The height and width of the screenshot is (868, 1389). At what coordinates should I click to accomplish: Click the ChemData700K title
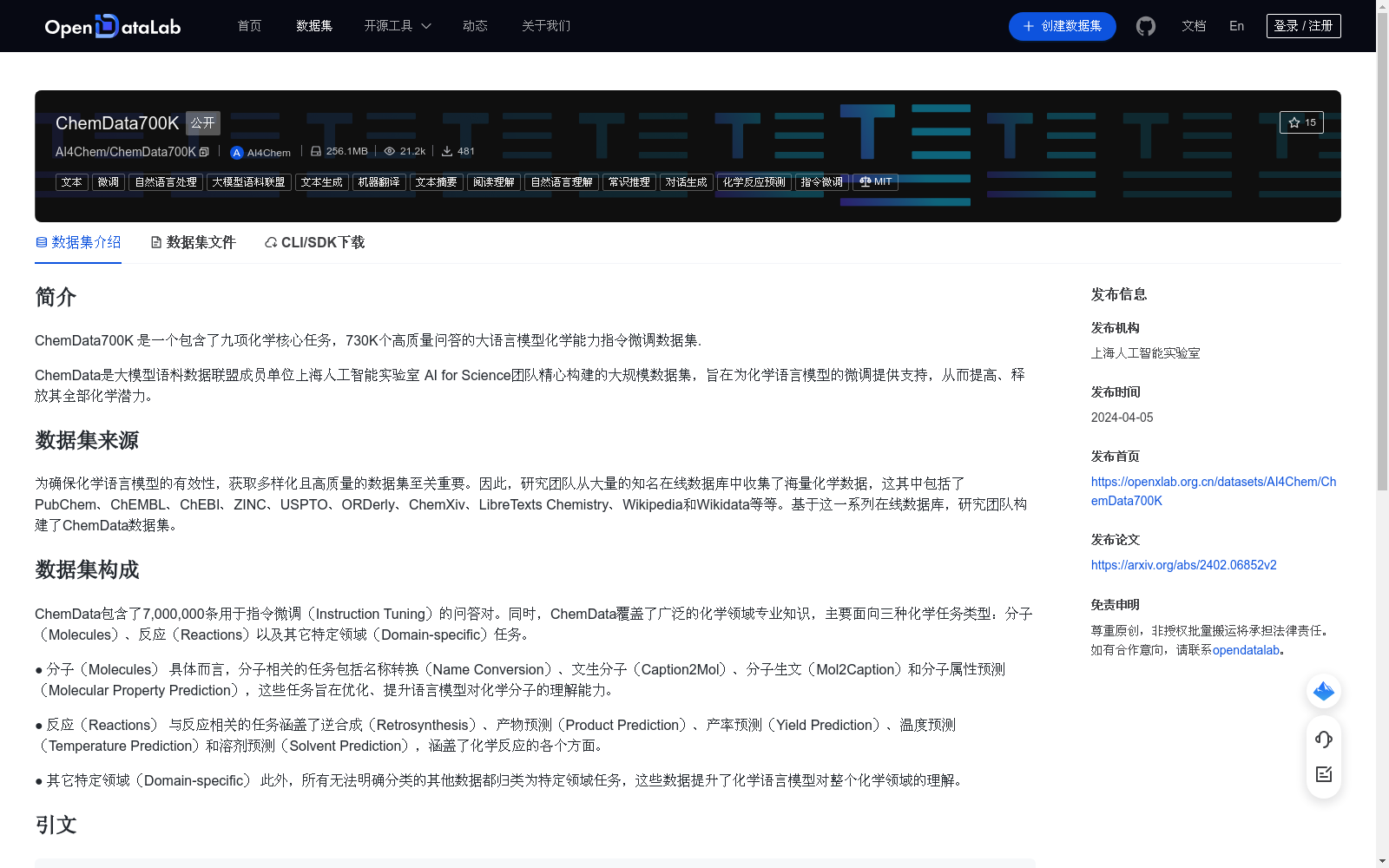tap(117, 123)
